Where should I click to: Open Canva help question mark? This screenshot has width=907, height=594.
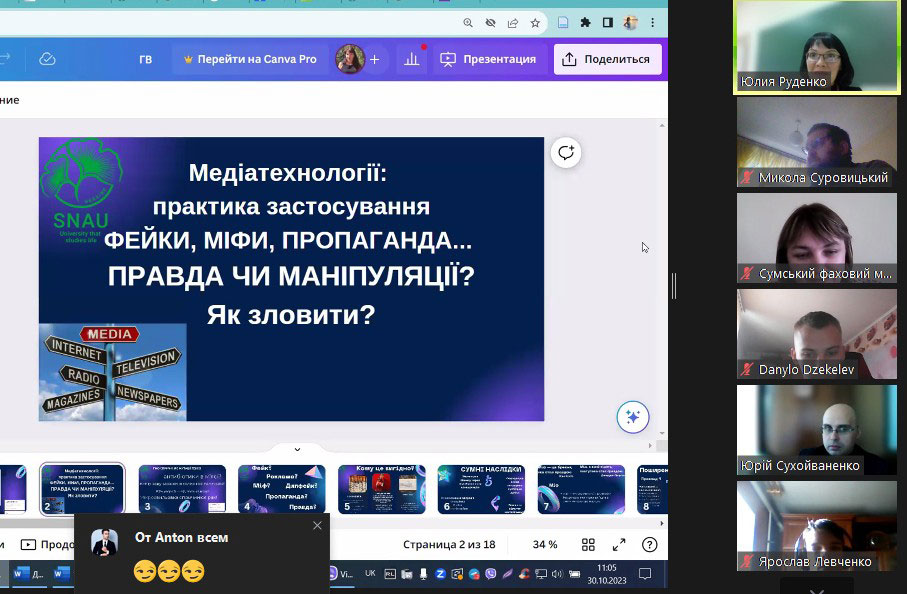650,544
